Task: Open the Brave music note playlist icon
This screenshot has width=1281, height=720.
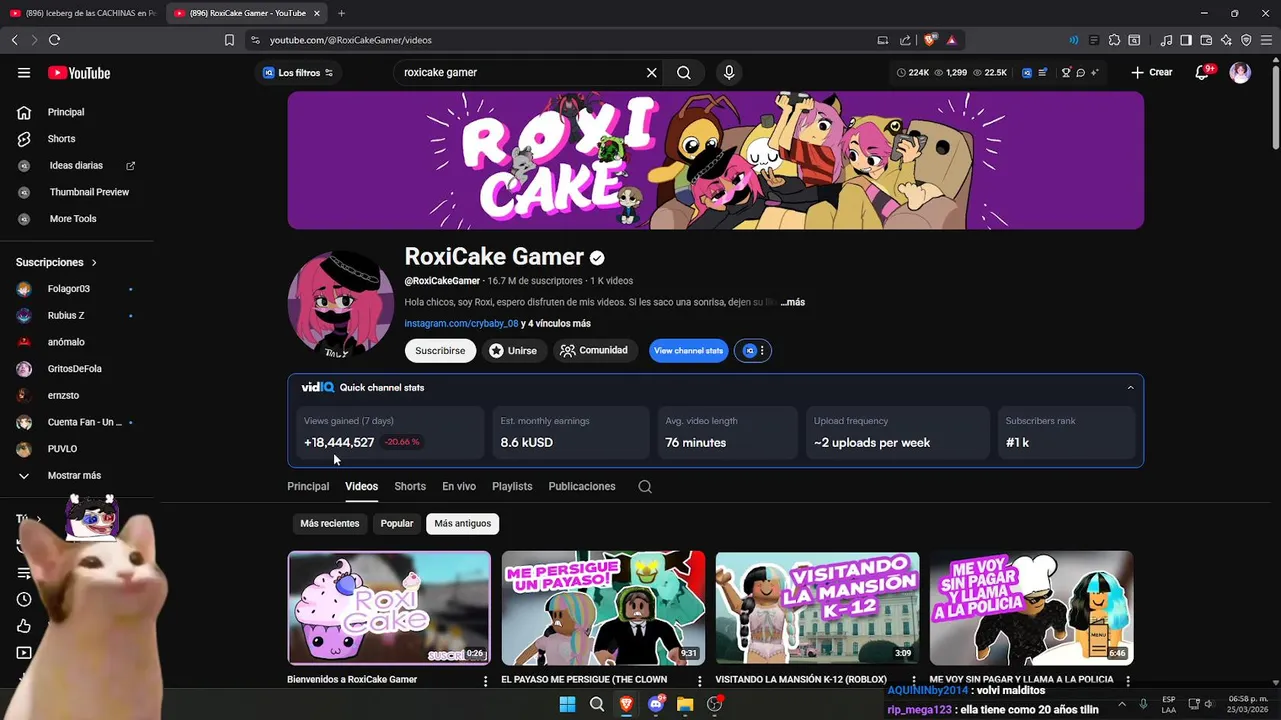Action: point(1166,40)
